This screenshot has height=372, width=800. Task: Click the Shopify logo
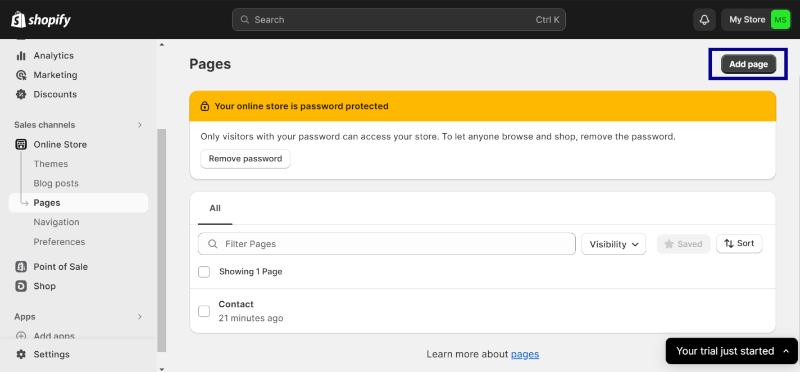[41, 19]
